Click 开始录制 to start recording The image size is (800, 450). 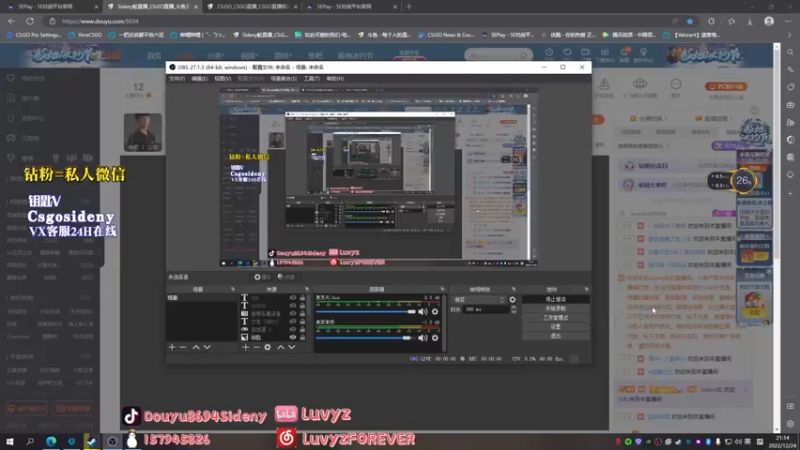(x=556, y=309)
